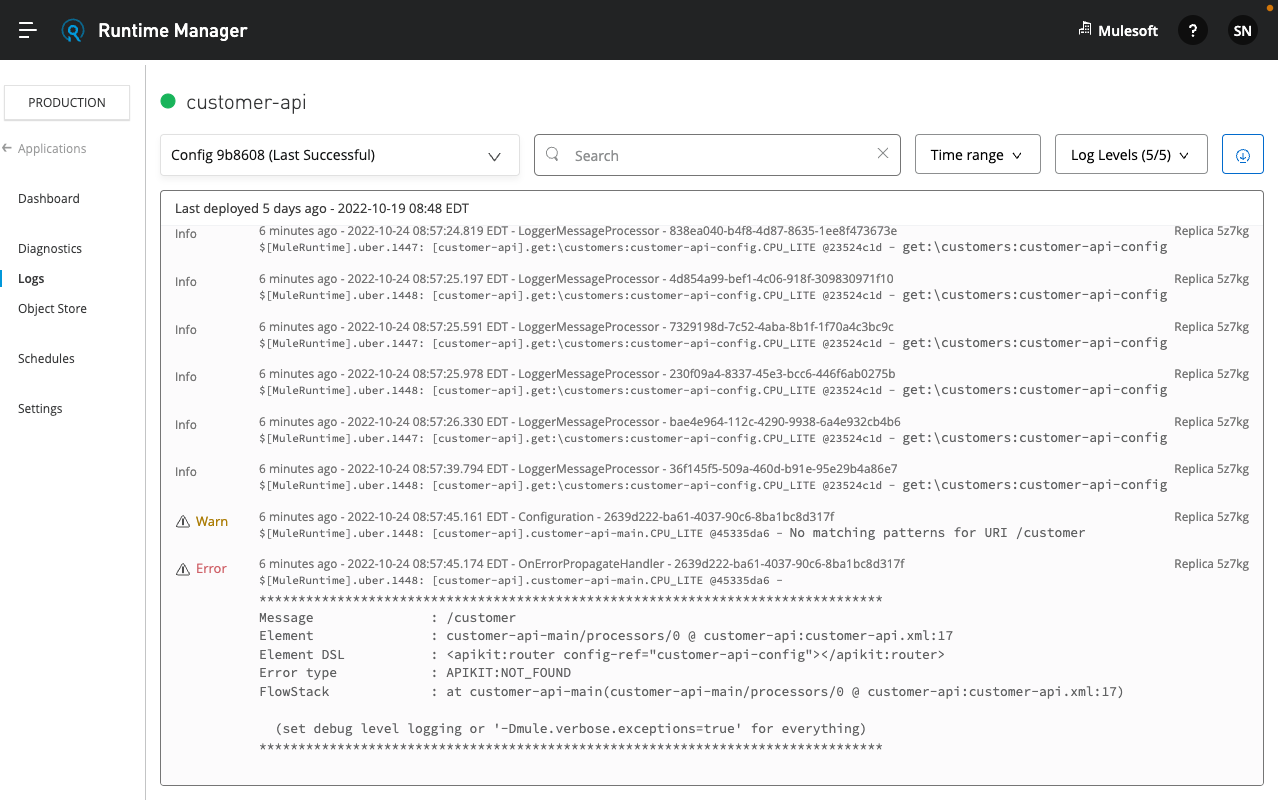Click the green status dot beside customer-api
This screenshot has width=1278, height=800.
click(x=170, y=102)
